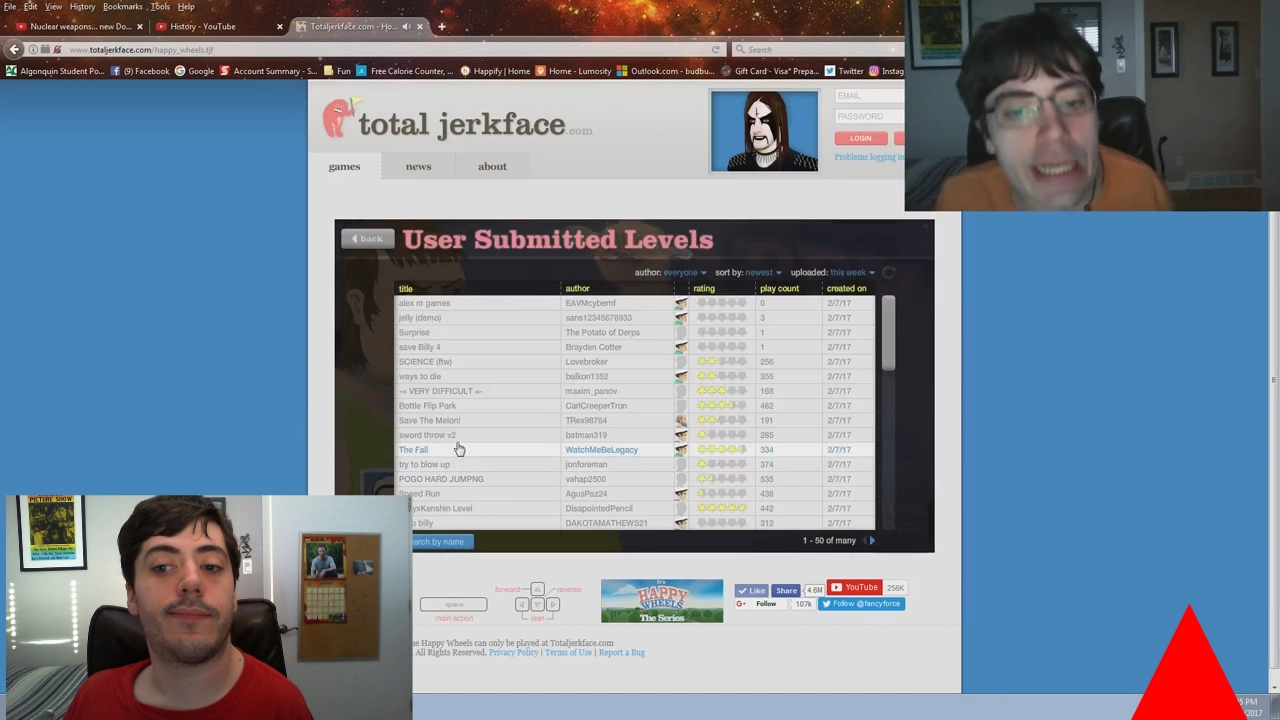The width and height of the screenshot is (1280, 720).
Task: Open the Happy Wheels The Series banner
Action: (662, 601)
